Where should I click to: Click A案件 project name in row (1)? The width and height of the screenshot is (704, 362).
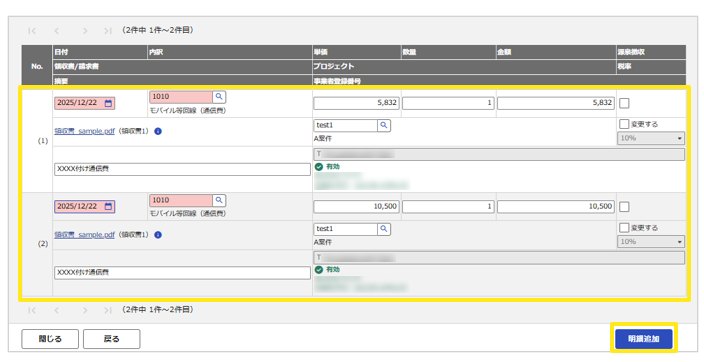[x=323, y=139]
